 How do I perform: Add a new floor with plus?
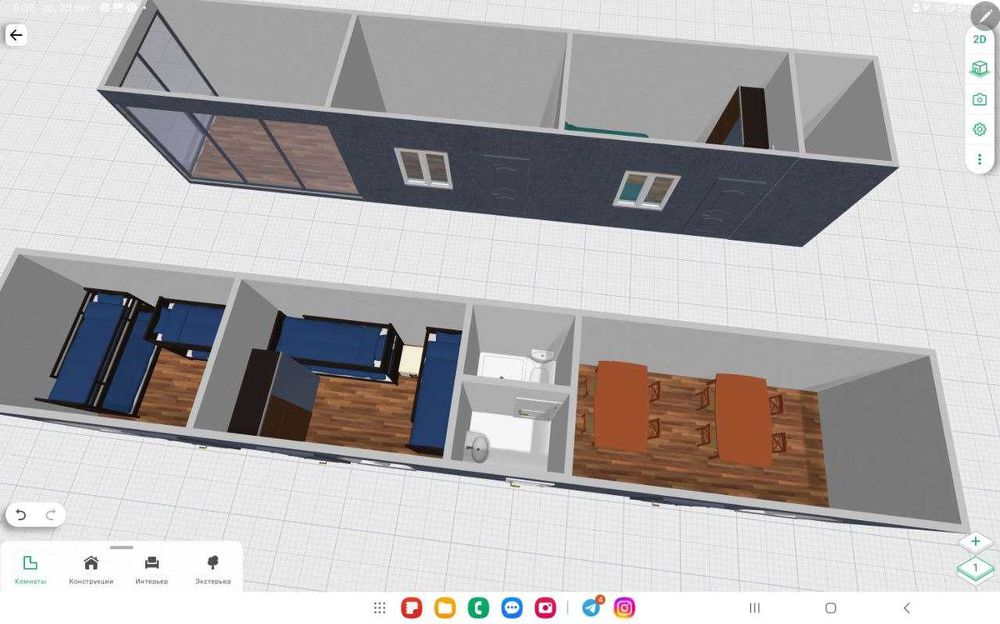(x=975, y=542)
